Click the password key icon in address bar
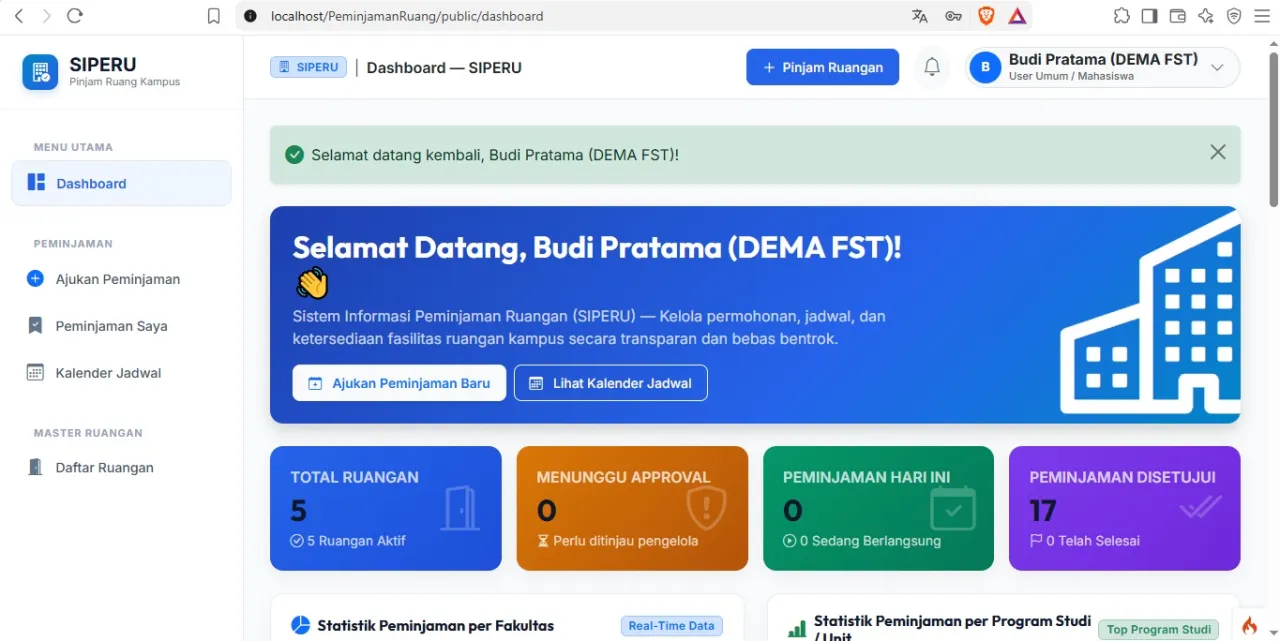The image size is (1280, 641). click(x=953, y=16)
